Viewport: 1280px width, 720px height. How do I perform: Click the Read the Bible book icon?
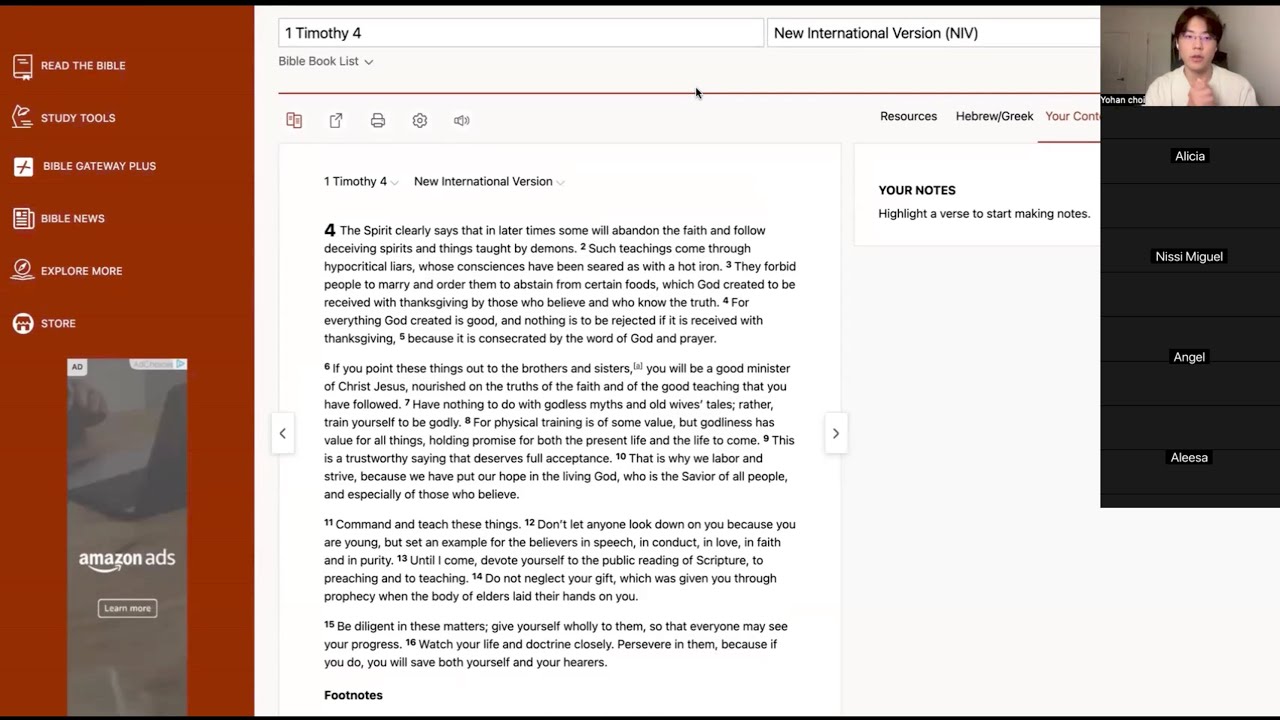pyautogui.click(x=23, y=66)
